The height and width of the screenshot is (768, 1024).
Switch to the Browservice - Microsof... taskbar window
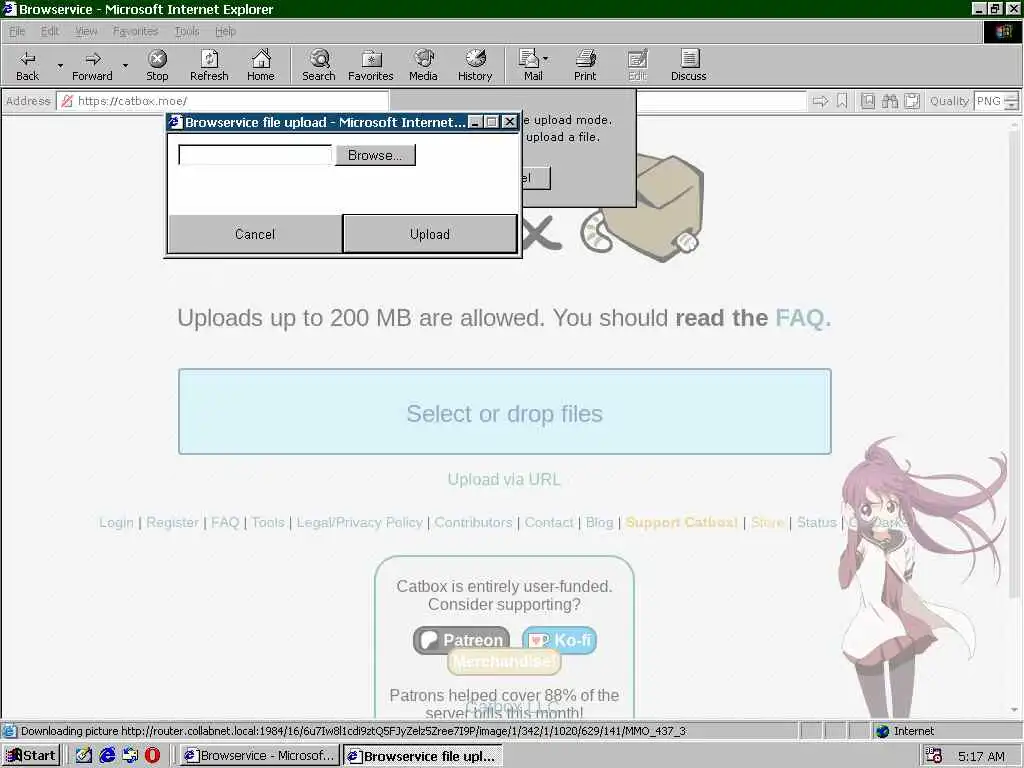[x=260, y=756]
